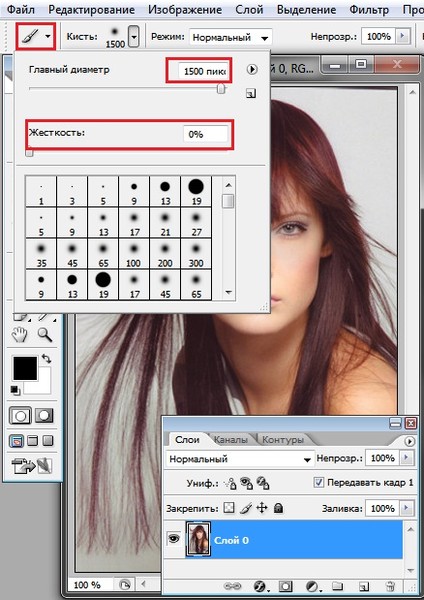Reset to default black and white colors
This screenshot has width=424, height=600.
pos(16,390)
